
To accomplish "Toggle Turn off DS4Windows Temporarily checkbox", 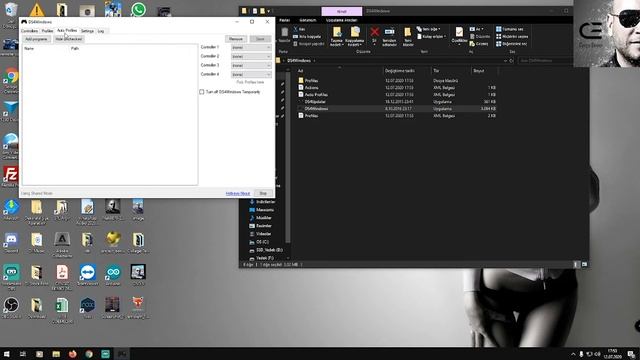I will point(202,92).
